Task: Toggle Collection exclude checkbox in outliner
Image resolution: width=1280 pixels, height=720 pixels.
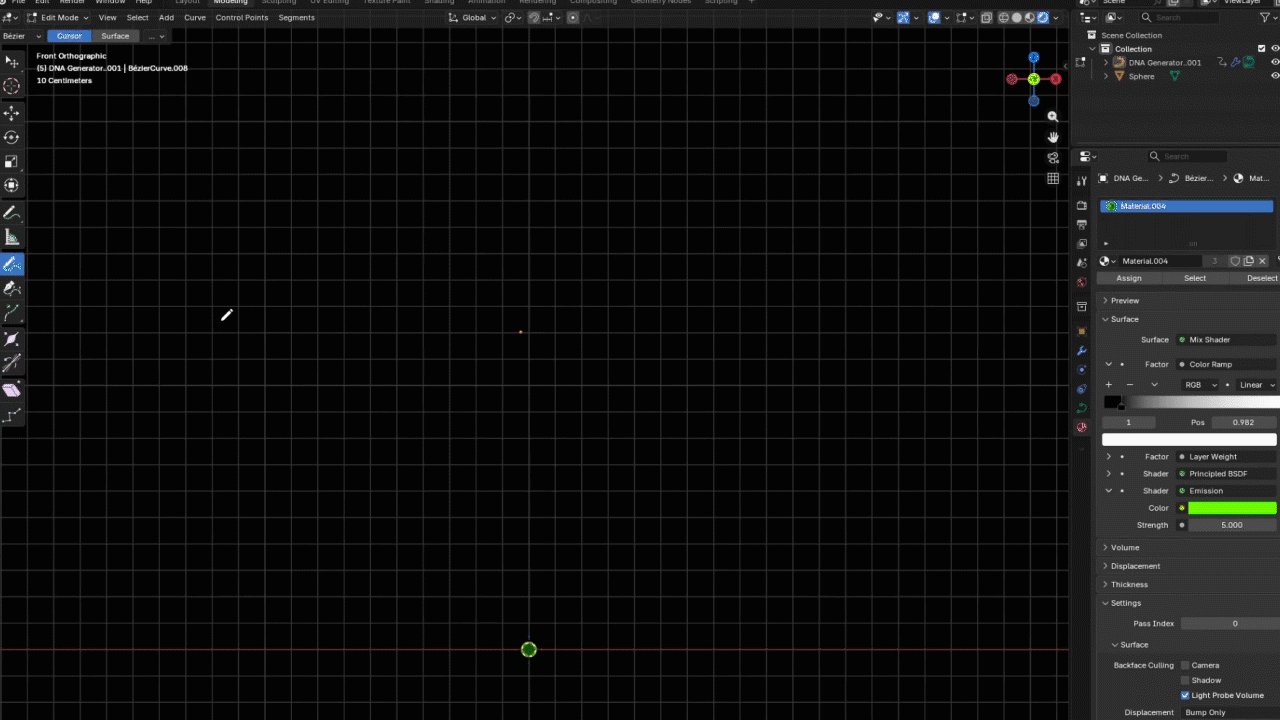Action: pyautogui.click(x=1259, y=49)
